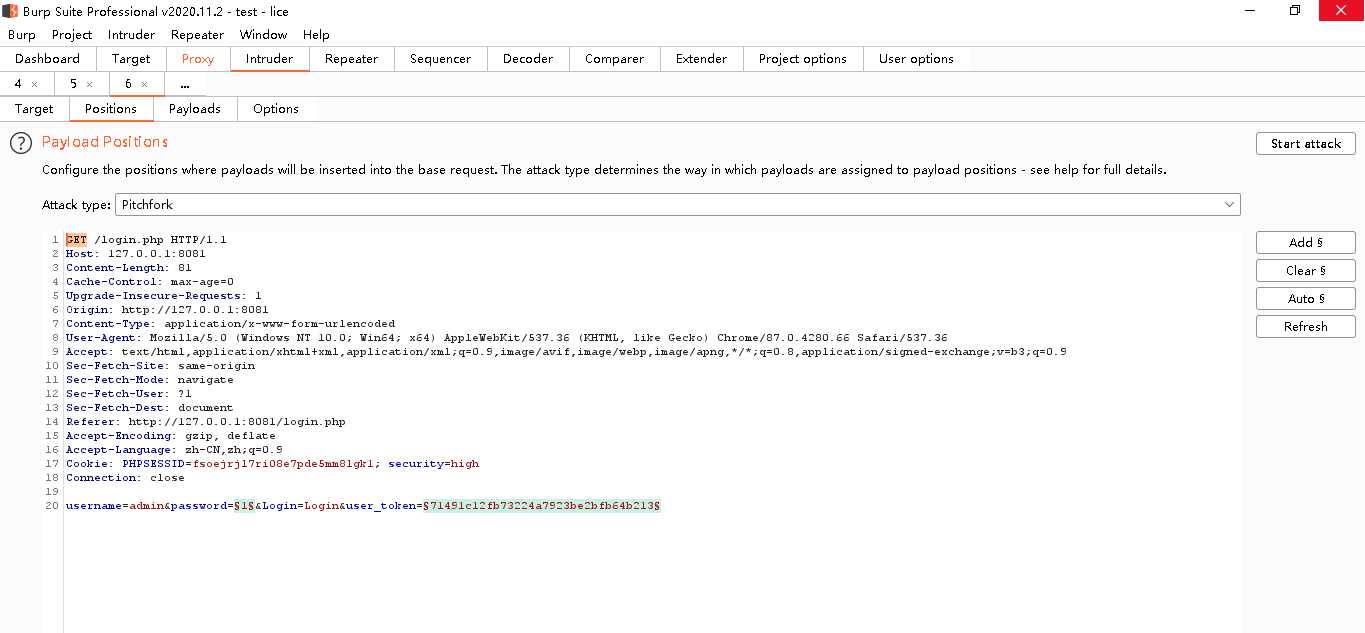Click the GET /login.php HTTP/1.1 request line
1365x633 pixels.
pyautogui.click(x=146, y=240)
